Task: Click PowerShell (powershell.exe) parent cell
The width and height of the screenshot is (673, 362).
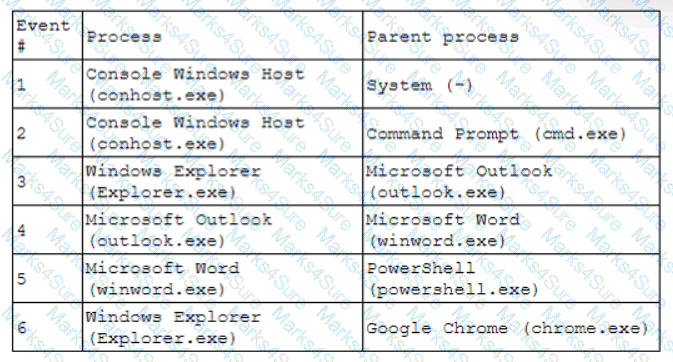Action: point(511,278)
